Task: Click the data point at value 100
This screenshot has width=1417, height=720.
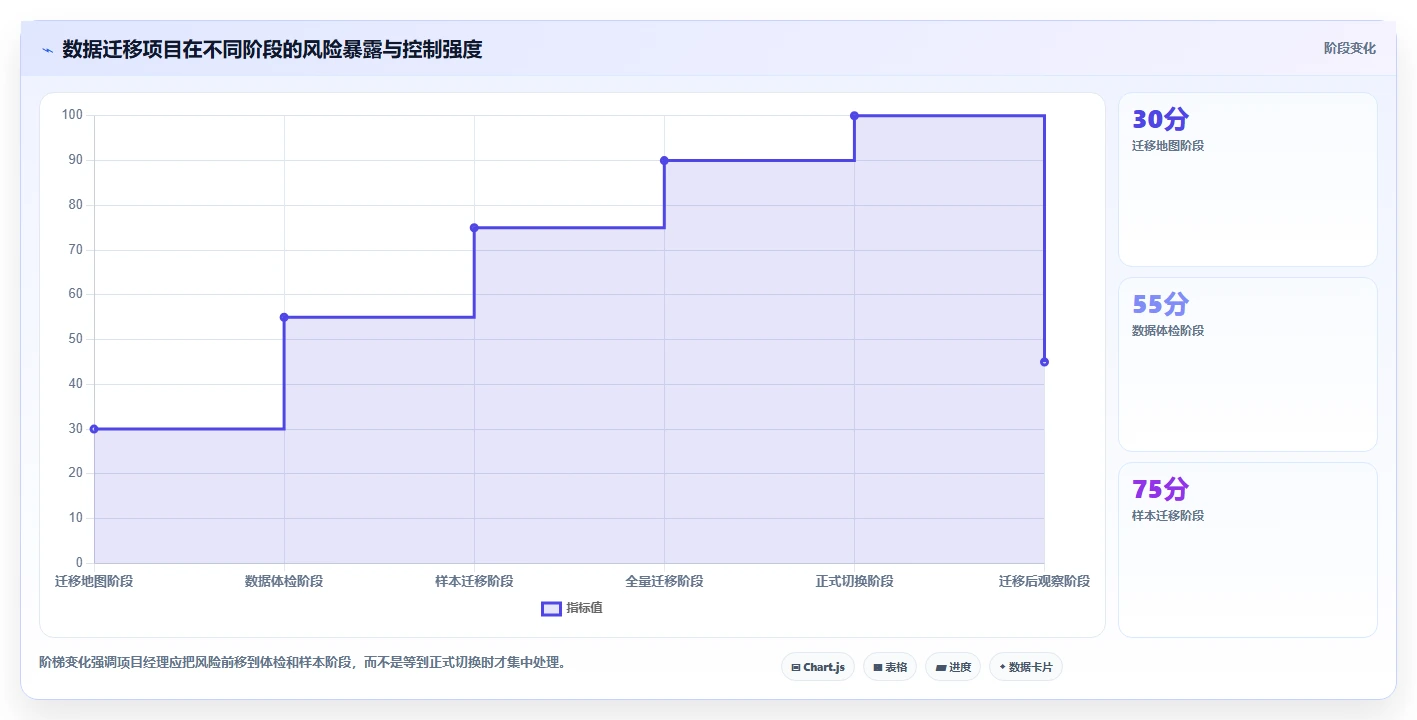Action: 854,116
